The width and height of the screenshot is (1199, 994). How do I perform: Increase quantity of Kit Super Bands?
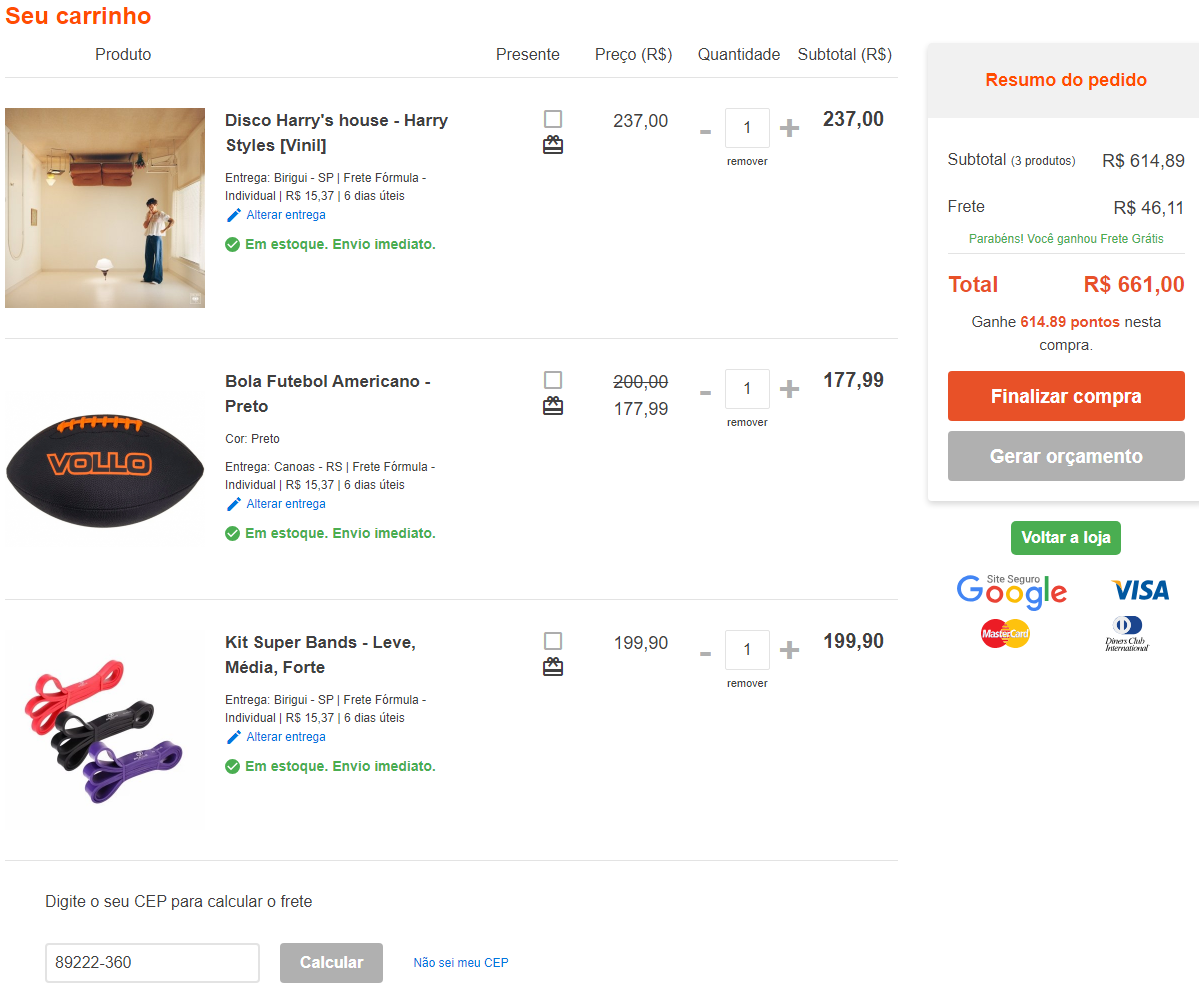click(x=789, y=650)
